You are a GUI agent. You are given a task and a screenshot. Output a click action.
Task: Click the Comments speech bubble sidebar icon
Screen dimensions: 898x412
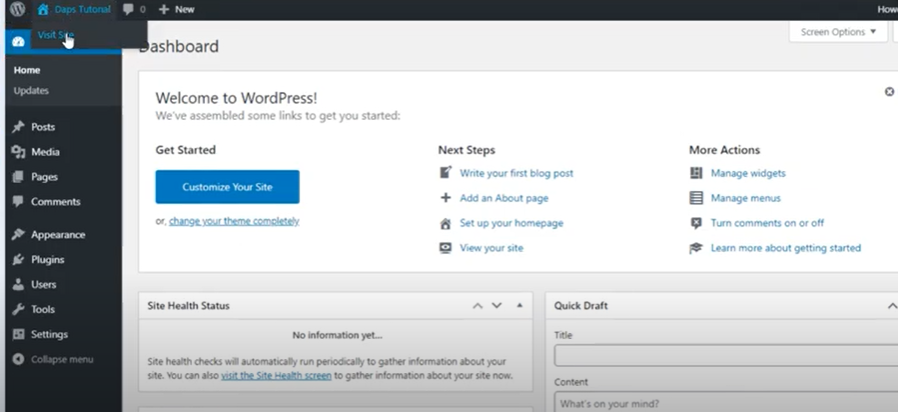click(18, 201)
